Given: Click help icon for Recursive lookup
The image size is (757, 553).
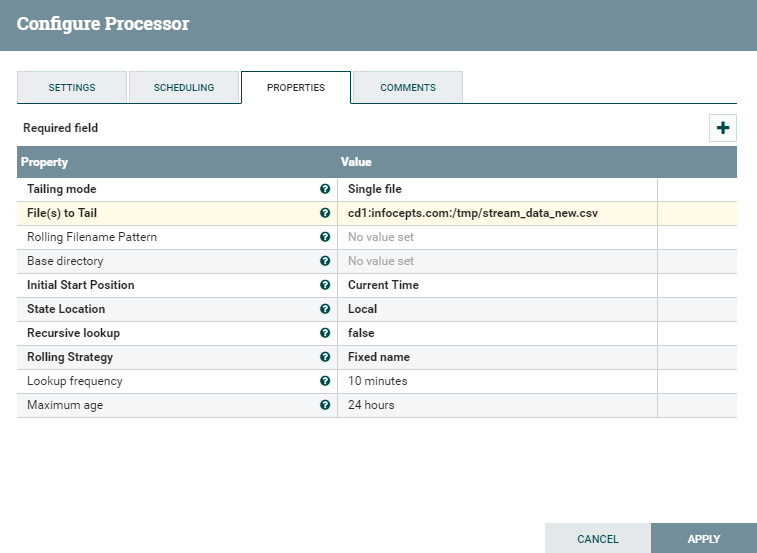Looking at the screenshot, I should [x=325, y=333].
